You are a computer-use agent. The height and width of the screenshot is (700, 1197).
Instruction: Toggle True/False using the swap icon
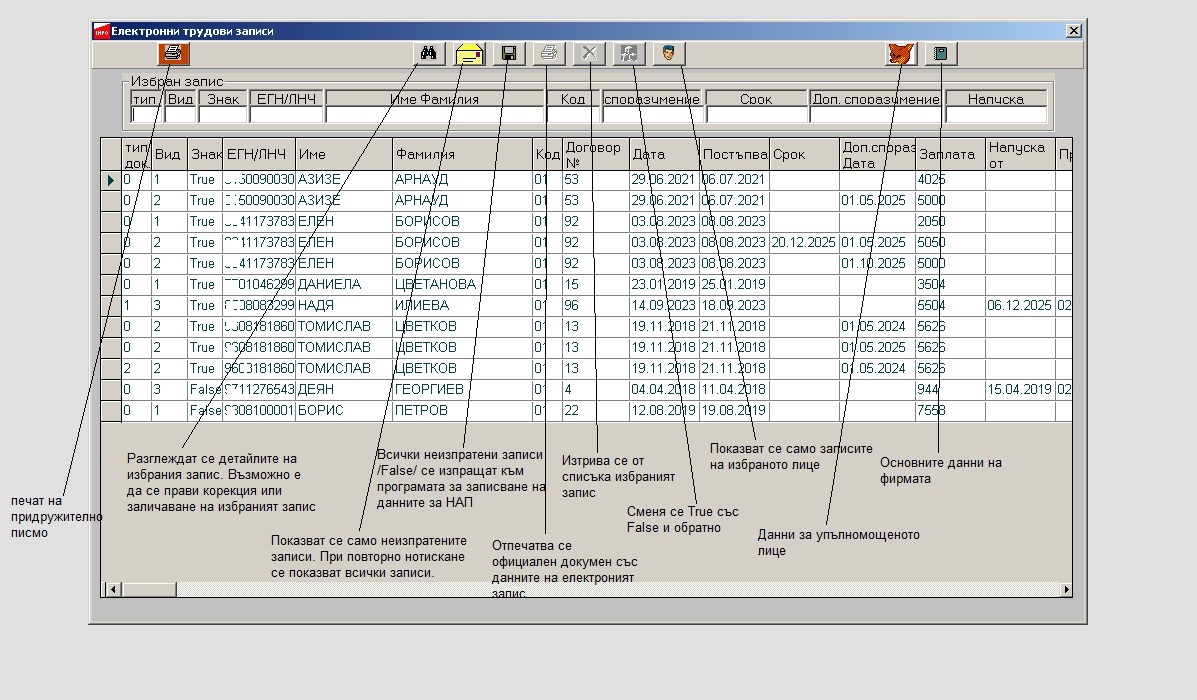(x=629, y=53)
